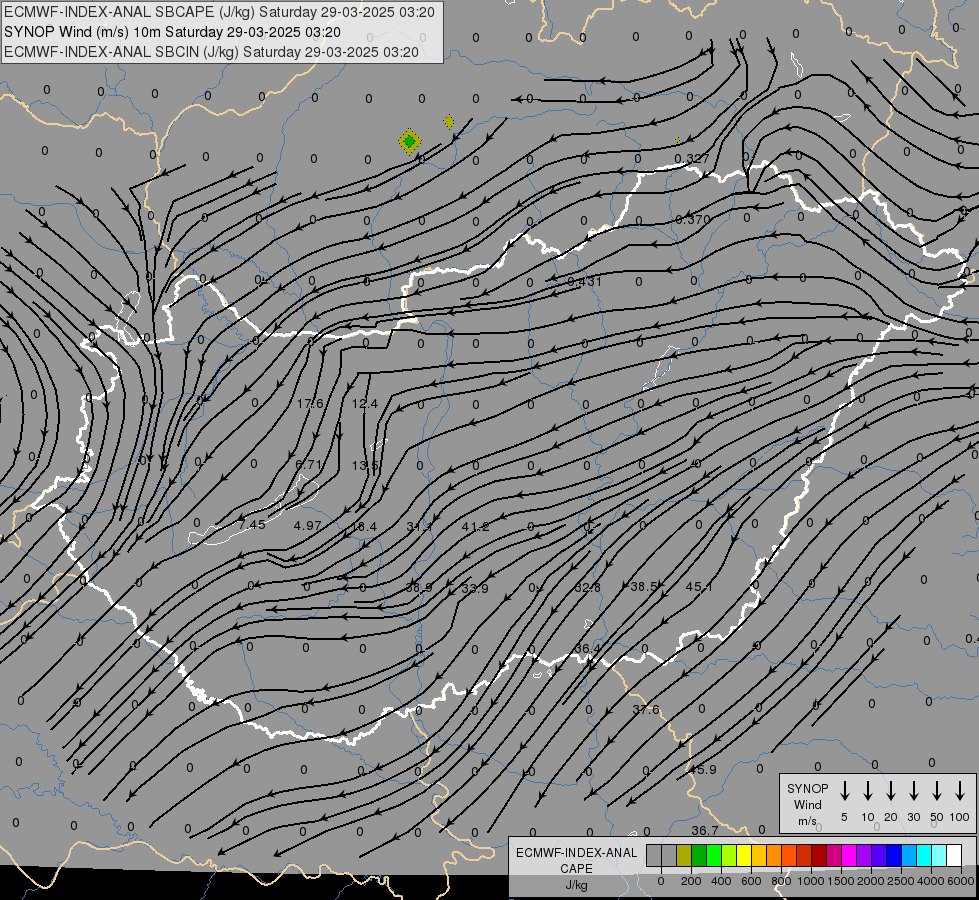Click the map value 36.4
This screenshot has height=900, width=979.
587,648
